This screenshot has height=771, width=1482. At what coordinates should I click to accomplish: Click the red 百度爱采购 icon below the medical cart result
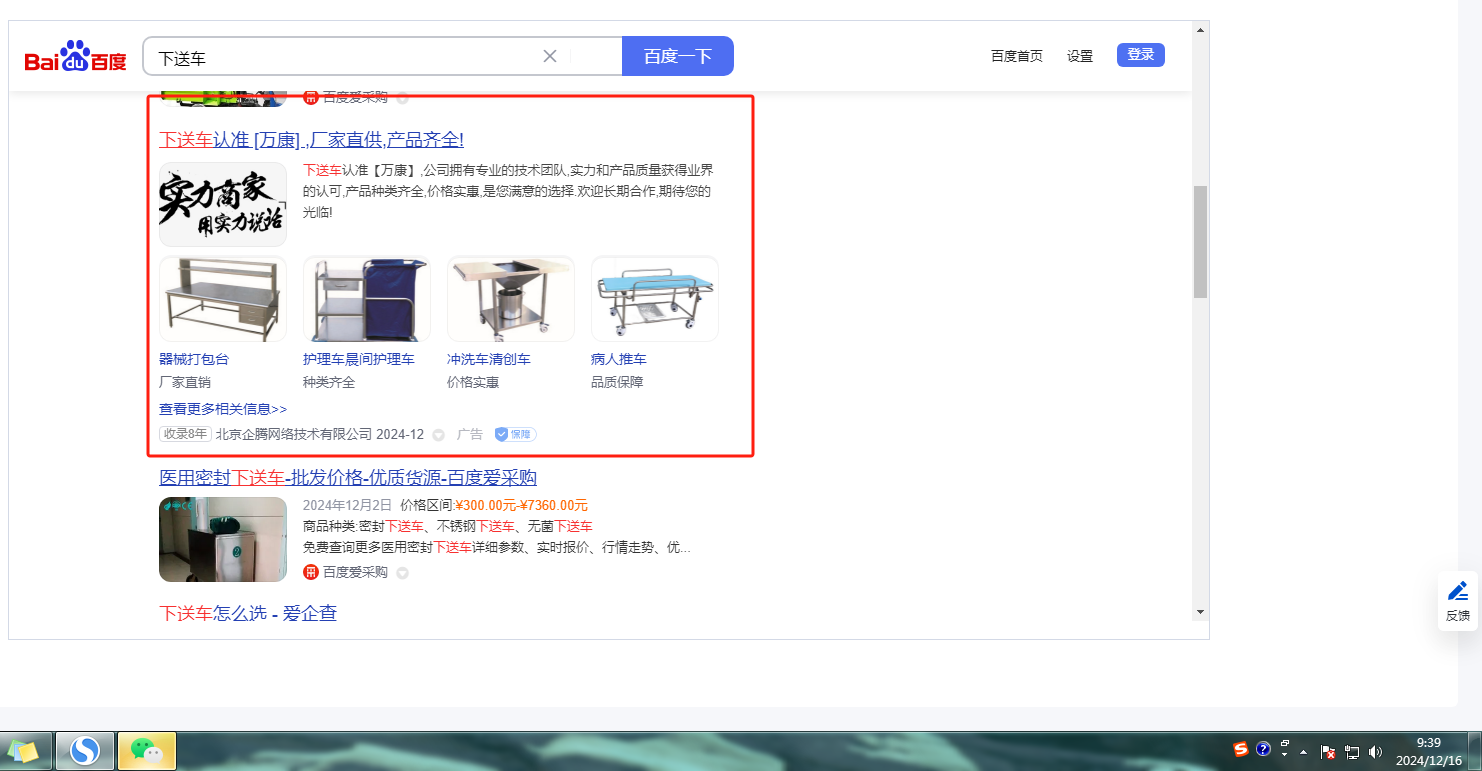(311, 572)
